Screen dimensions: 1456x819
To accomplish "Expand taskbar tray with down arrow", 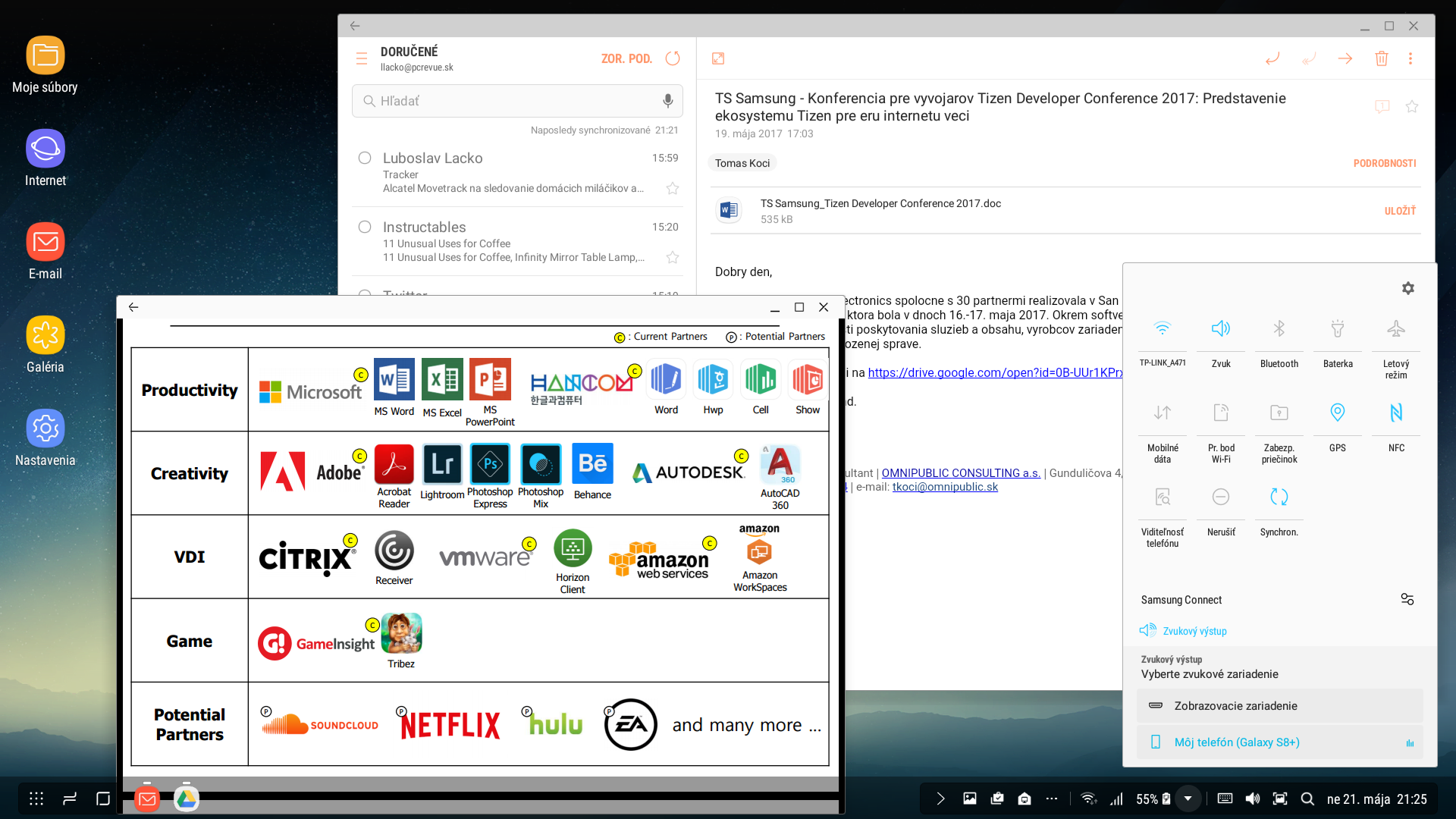I will point(1188,799).
